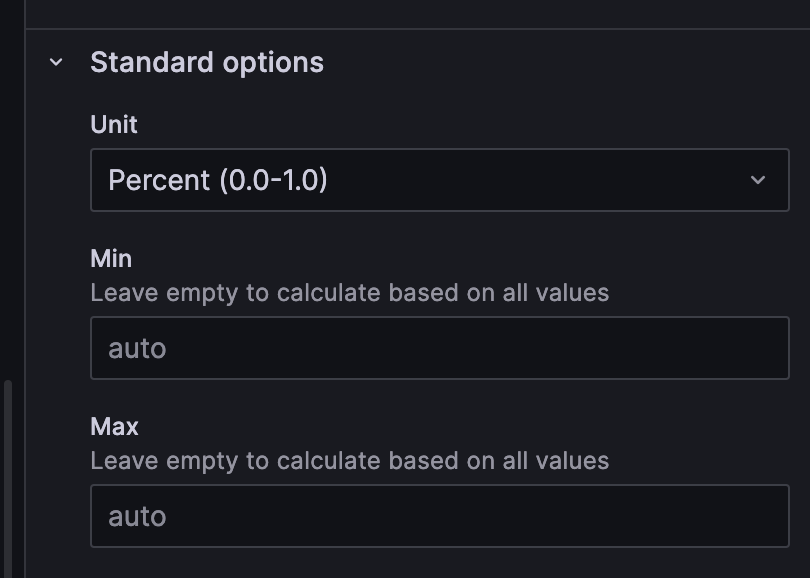Click the Unit field label
This screenshot has width=810, height=578.
click(114, 125)
